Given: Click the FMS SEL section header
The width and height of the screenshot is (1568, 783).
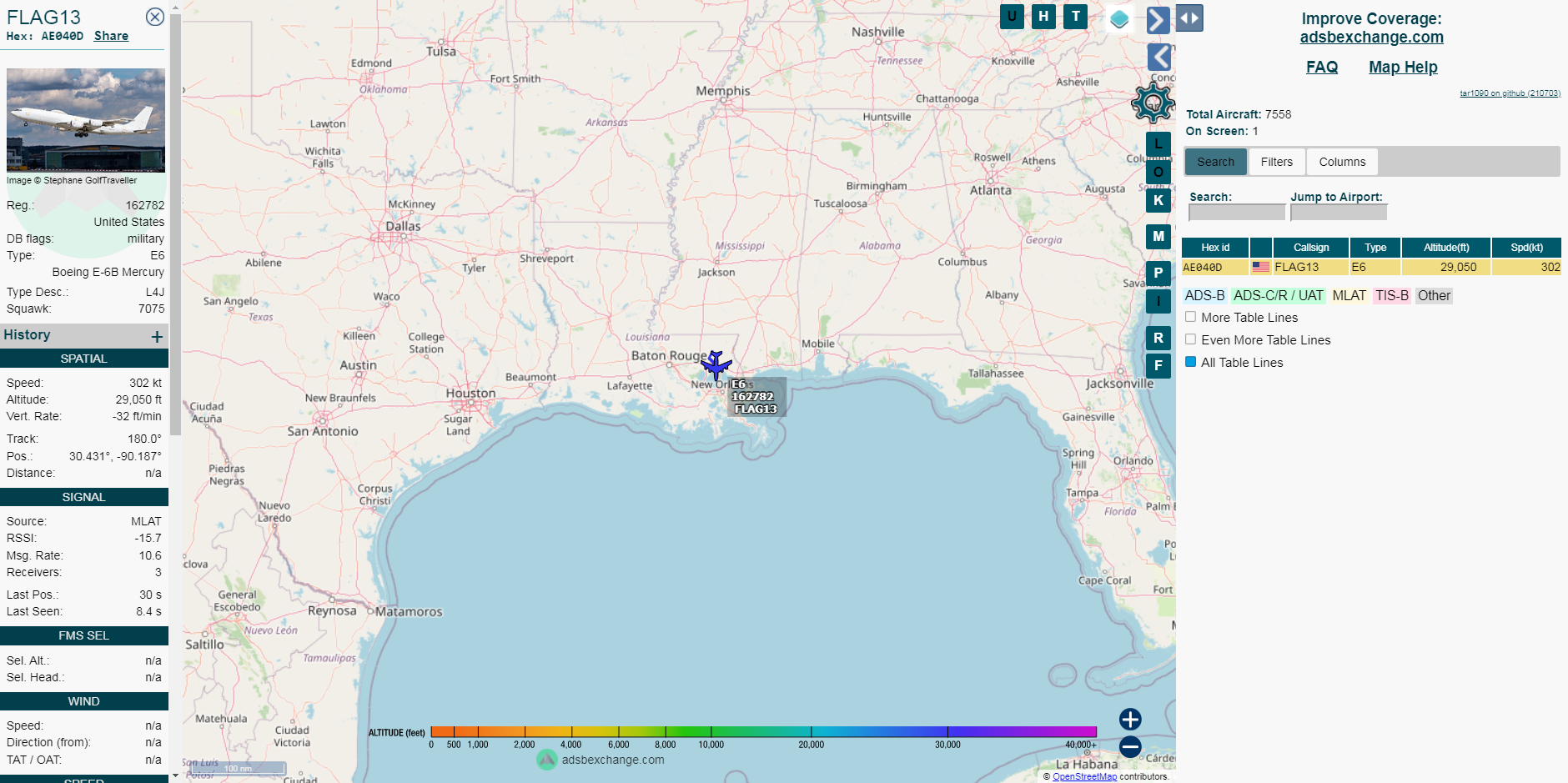Looking at the screenshot, I should [84, 635].
